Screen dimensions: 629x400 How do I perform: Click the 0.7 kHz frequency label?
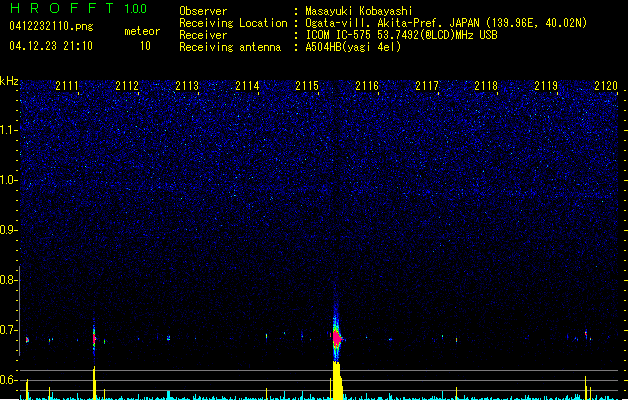click(x=9, y=330)
